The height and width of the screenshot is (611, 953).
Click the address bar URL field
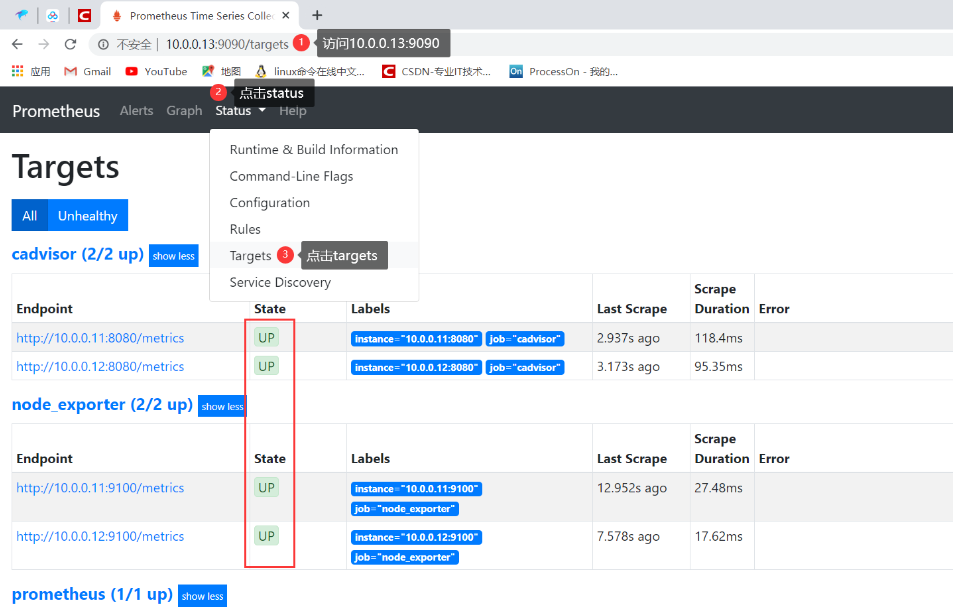(227, 44)
